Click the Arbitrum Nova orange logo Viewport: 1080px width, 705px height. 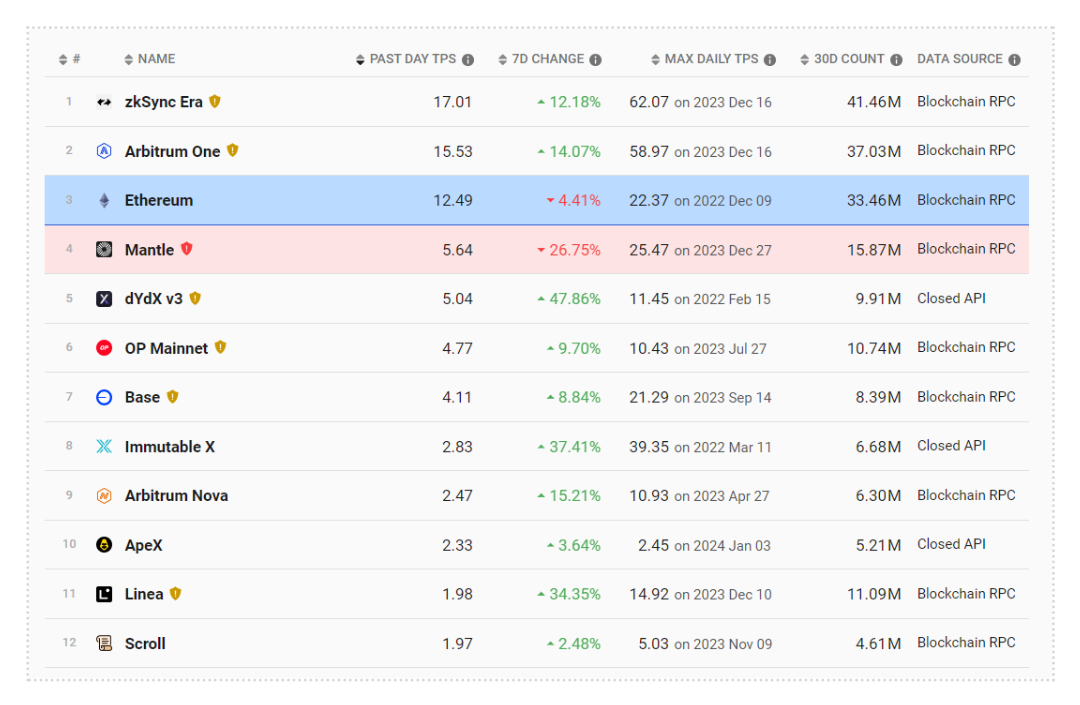[104, 496]
